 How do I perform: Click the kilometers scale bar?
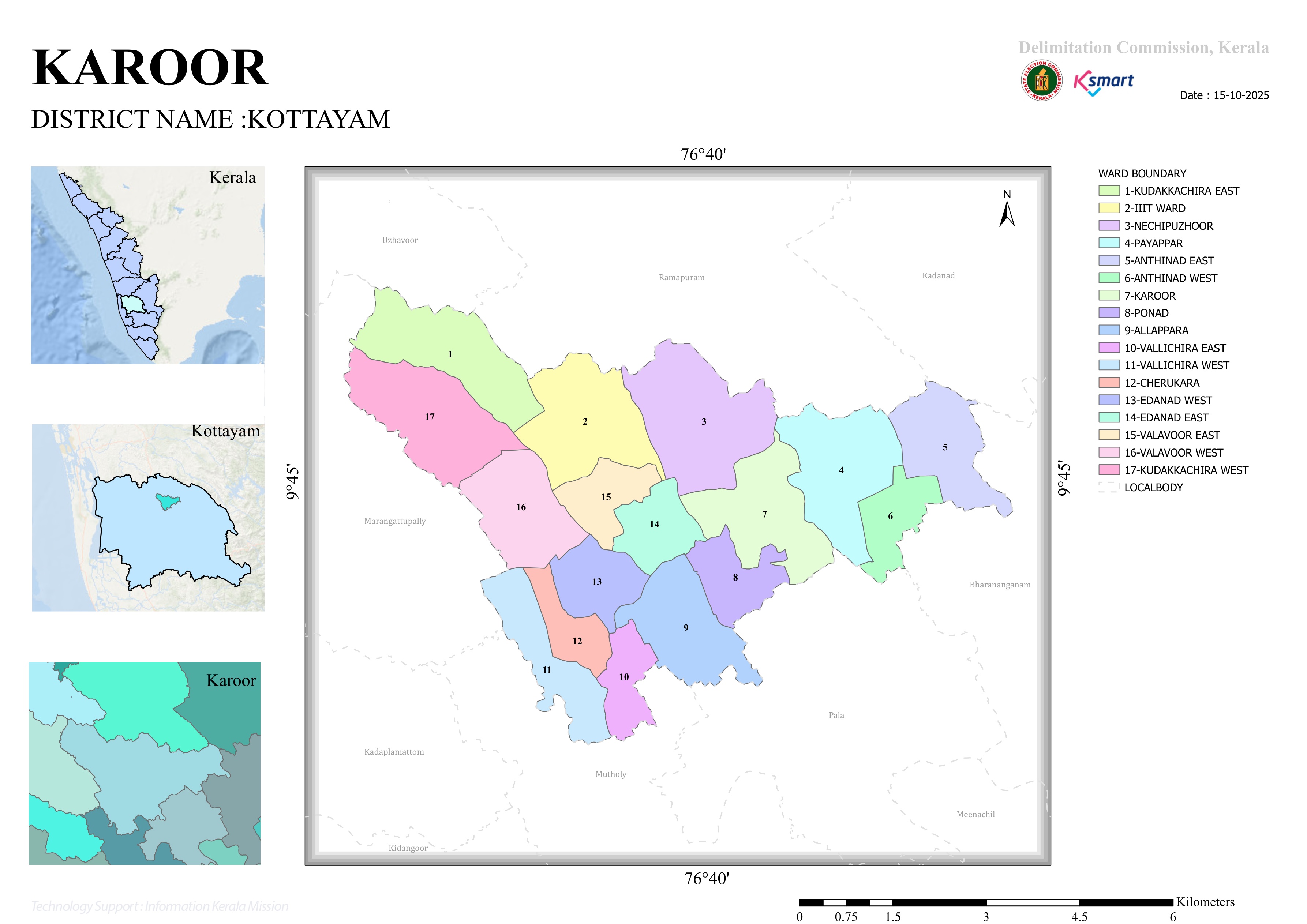[x=986, y=902]
